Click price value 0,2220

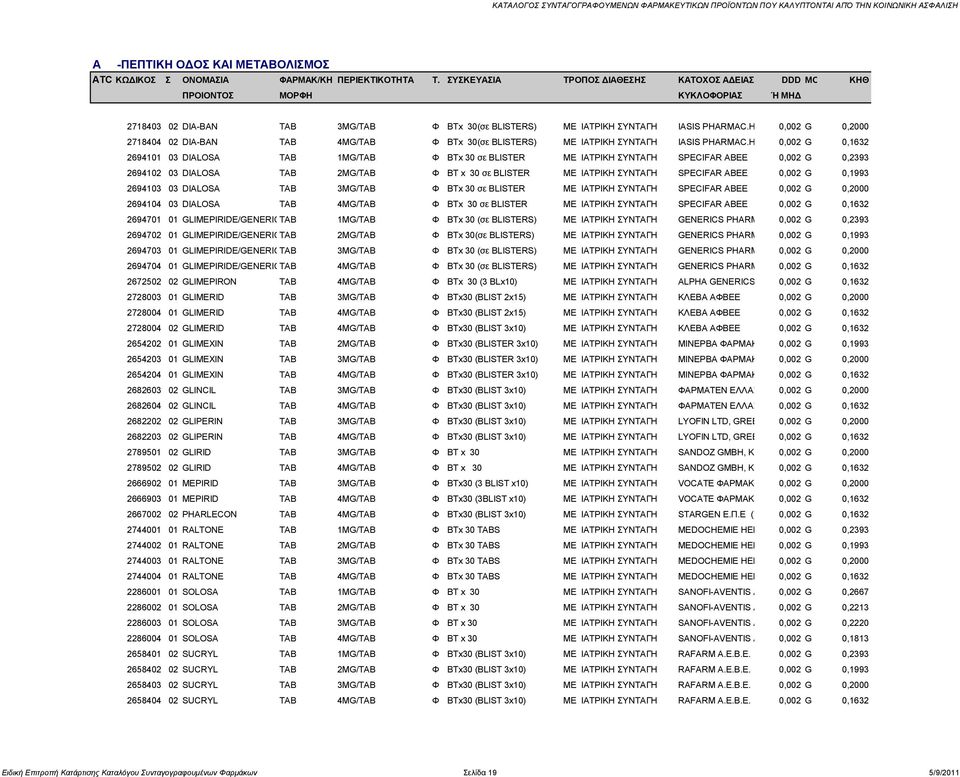point(855,623)
